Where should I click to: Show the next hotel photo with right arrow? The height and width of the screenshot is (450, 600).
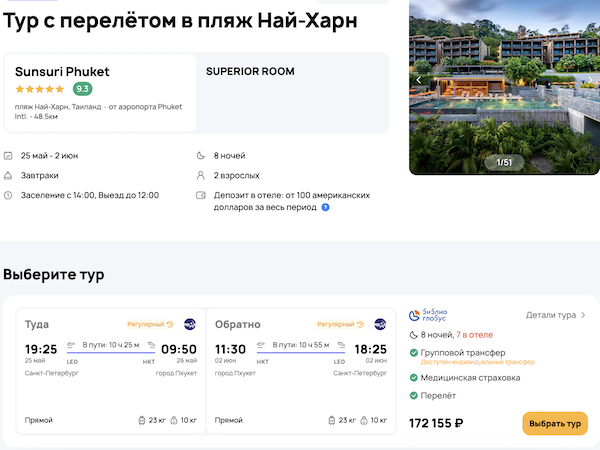point(590,80)
